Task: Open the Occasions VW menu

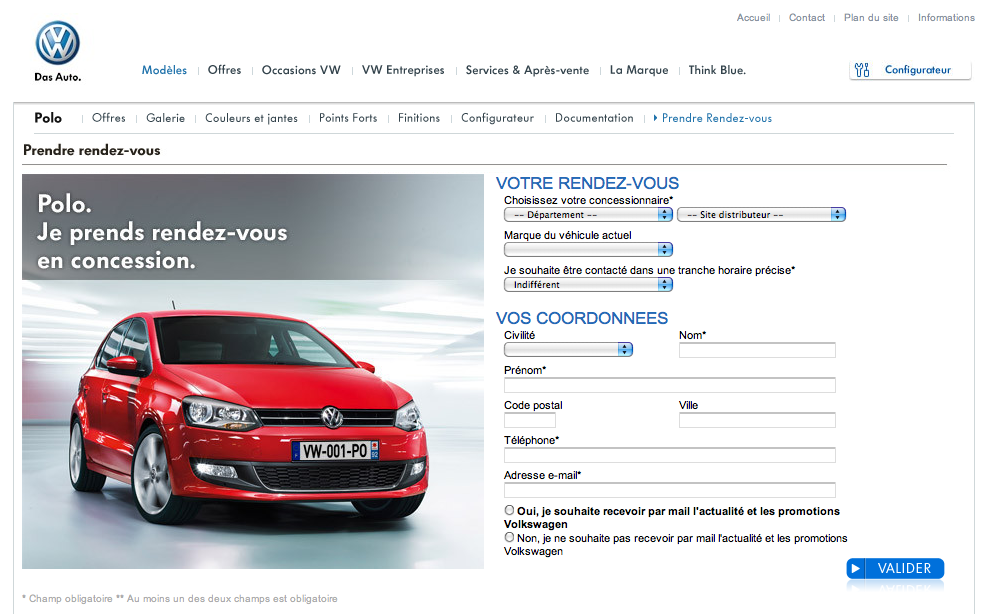Action: [301, 70]
